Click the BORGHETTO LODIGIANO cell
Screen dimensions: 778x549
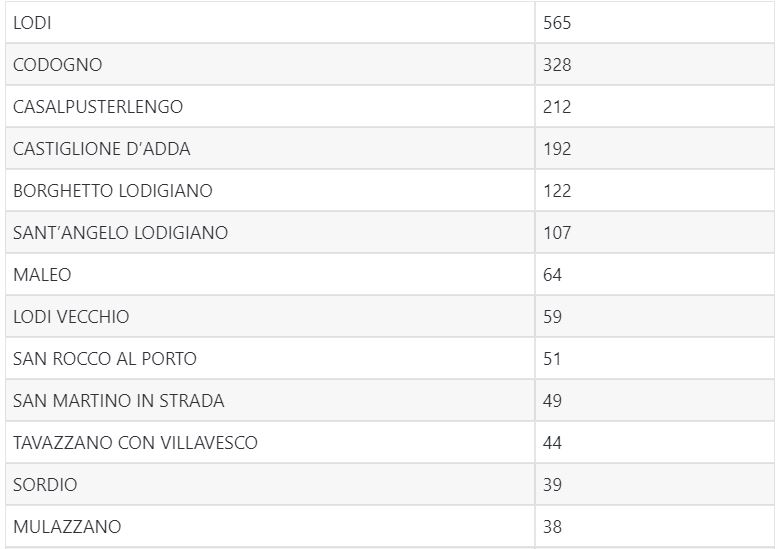(113, 191)
